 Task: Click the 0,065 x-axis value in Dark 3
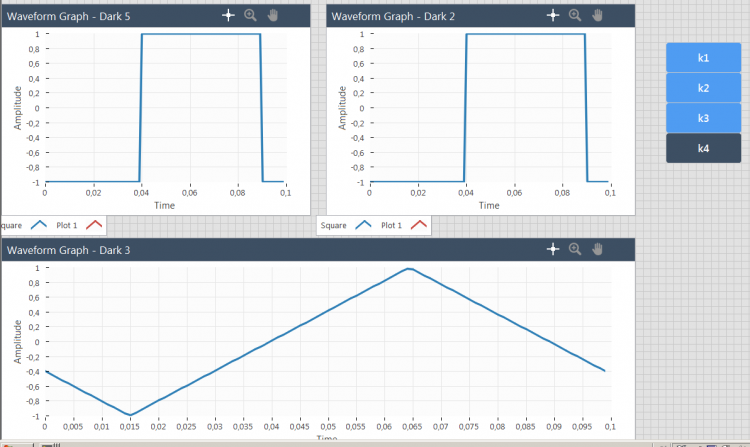(x=412, y=426)
